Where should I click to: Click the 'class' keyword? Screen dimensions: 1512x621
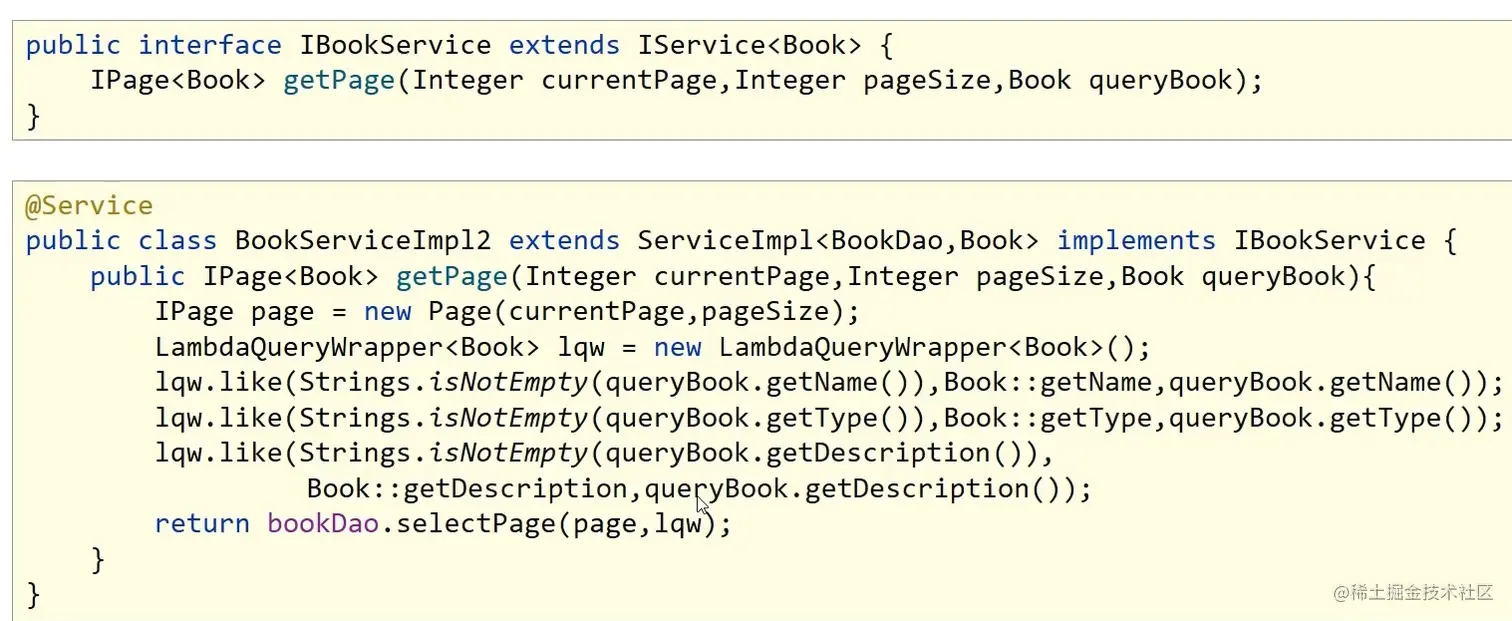pos(177,241)
